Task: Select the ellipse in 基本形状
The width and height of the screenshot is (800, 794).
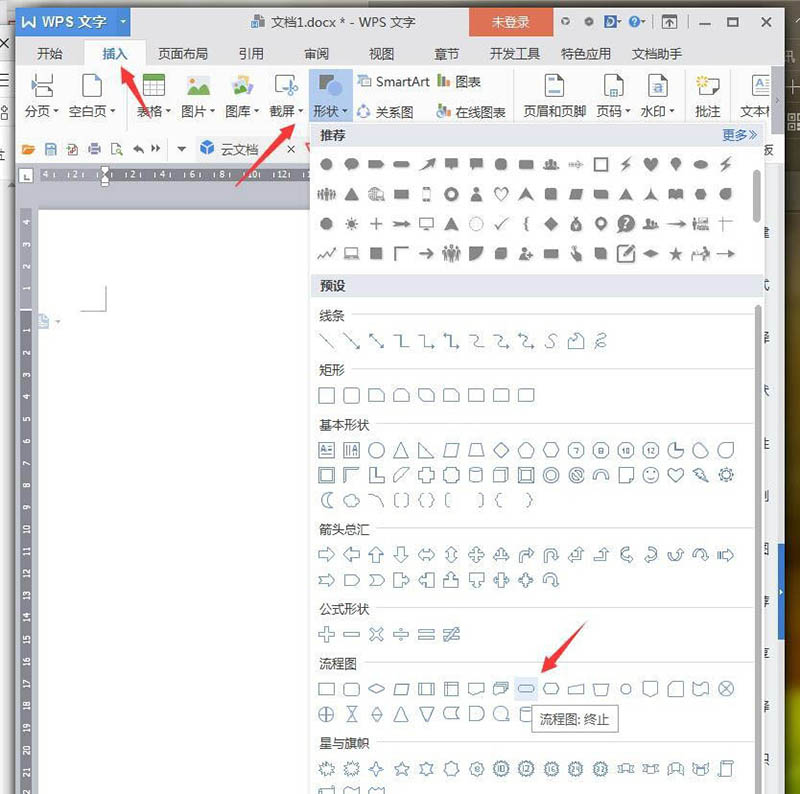Action: click(377, 450)
